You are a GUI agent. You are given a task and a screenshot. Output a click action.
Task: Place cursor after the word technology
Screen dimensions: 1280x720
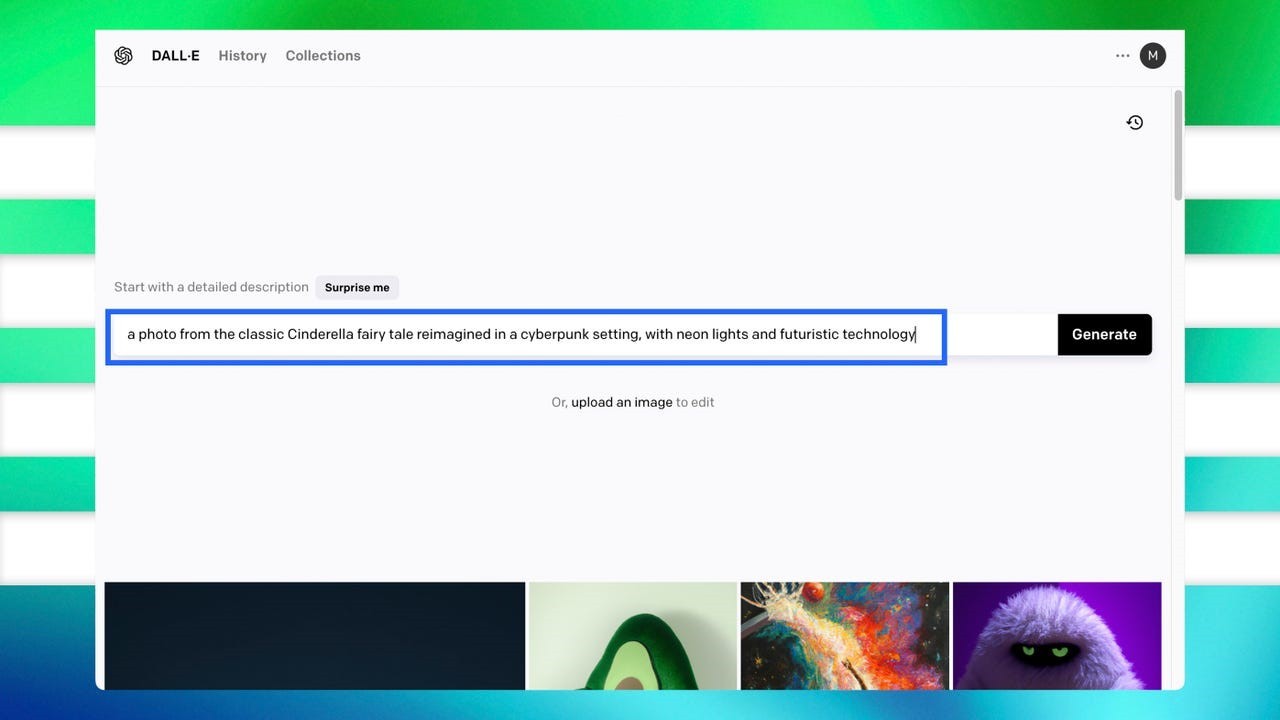point(916,335)
